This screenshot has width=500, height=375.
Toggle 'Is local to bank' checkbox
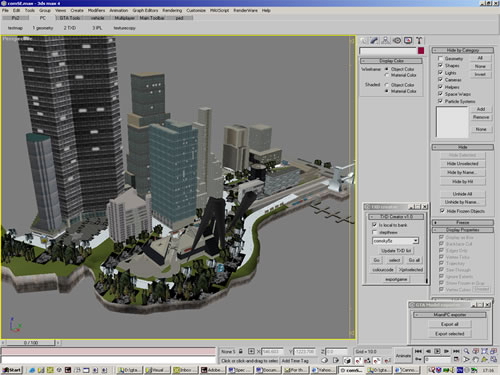374,225
